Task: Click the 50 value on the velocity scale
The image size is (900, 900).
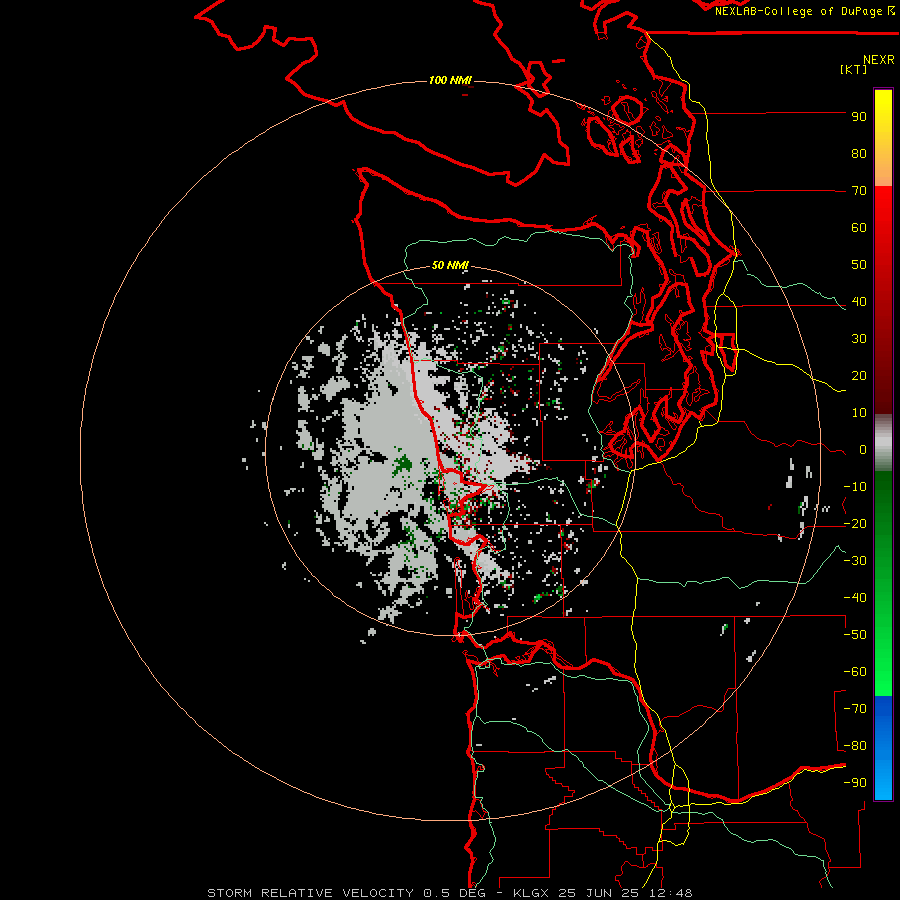Action: click(859, 265)
